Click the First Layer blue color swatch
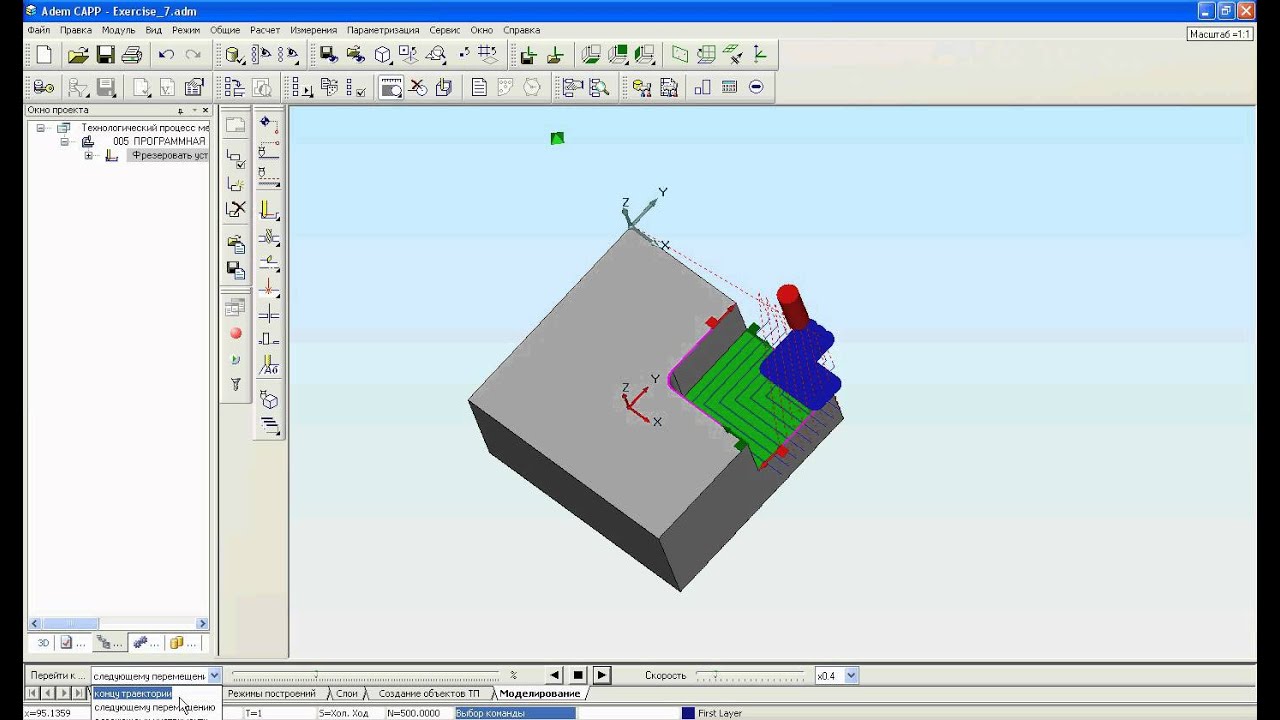 point(688,713)
